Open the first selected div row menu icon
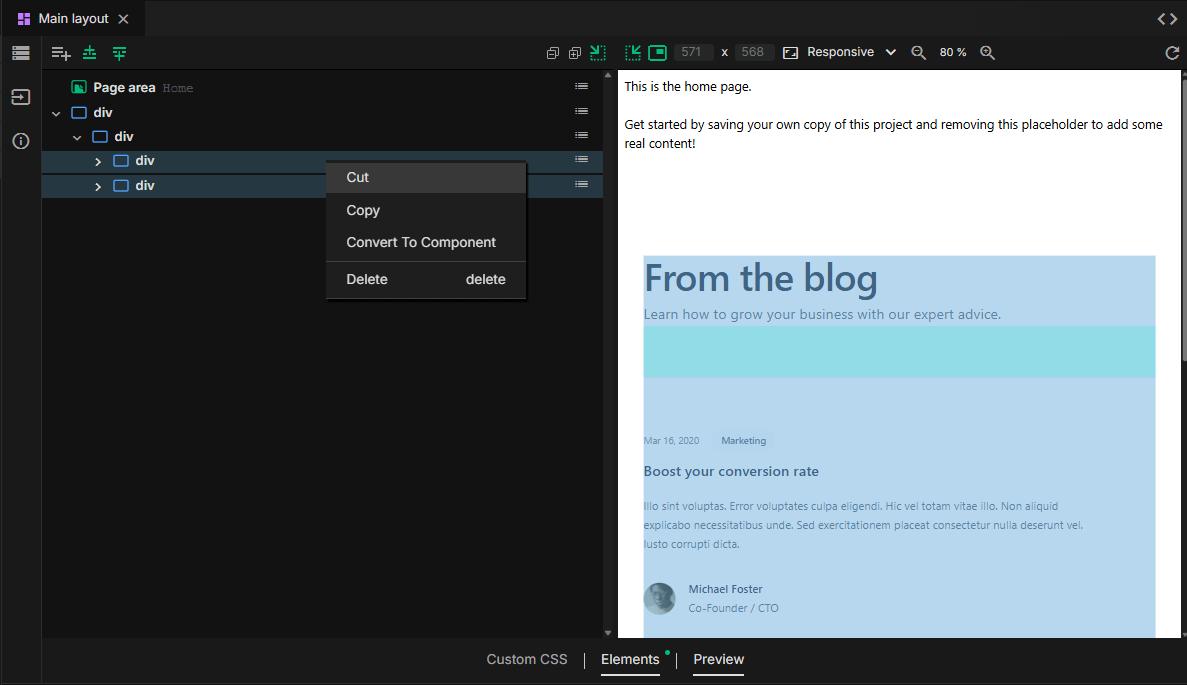1187x685 pixels. tap(581, 160)
